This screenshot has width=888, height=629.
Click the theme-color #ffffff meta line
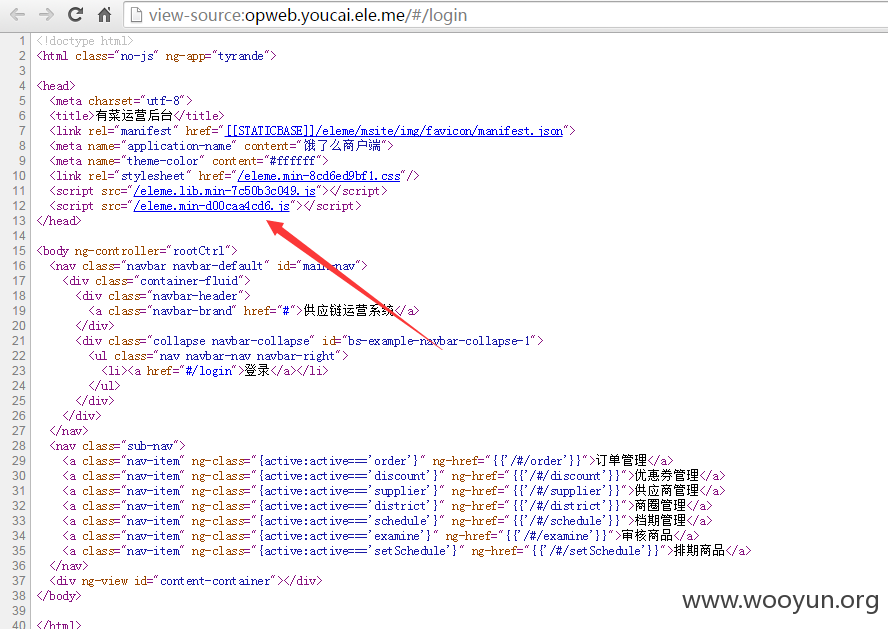189,161
